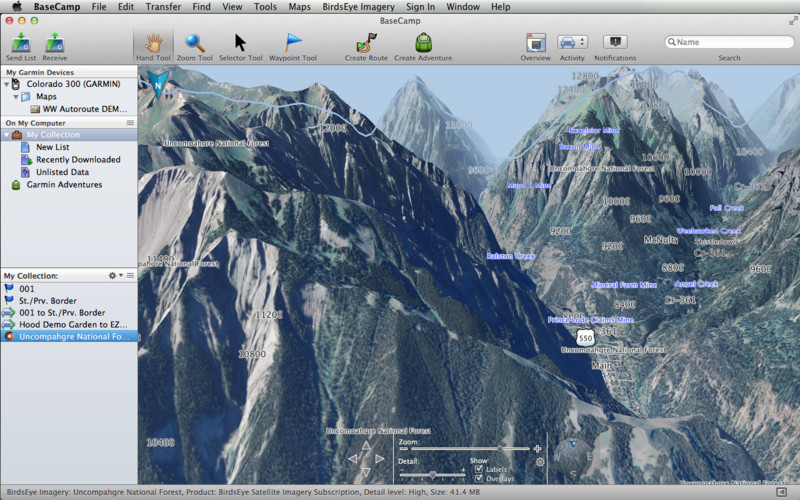This screenshot has height=500, width=800.
Task: Pick the Selector Tool arrow
Action: click(240, 43)
